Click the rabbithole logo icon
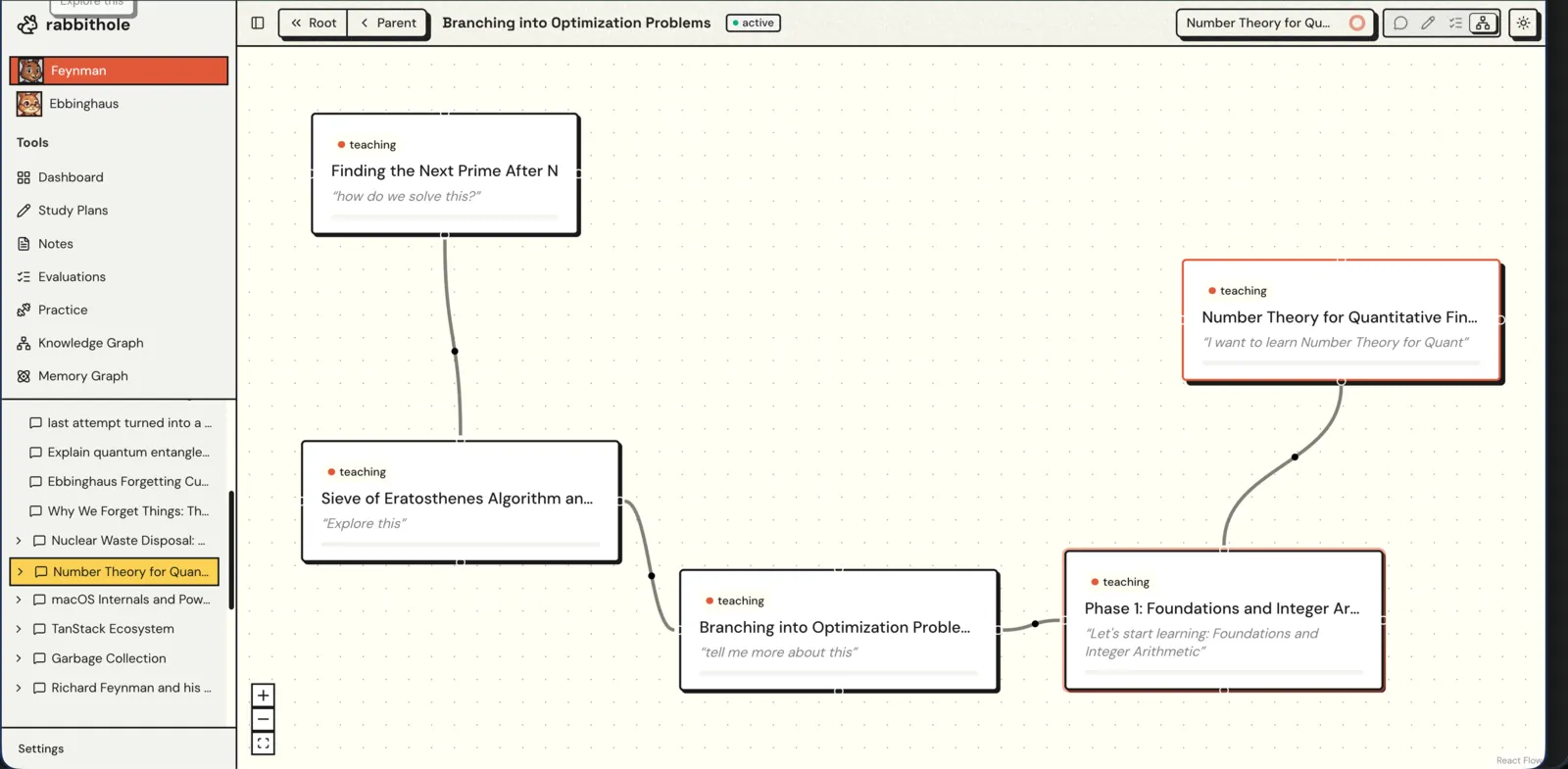1568x769 pixels. click(27, 24)
